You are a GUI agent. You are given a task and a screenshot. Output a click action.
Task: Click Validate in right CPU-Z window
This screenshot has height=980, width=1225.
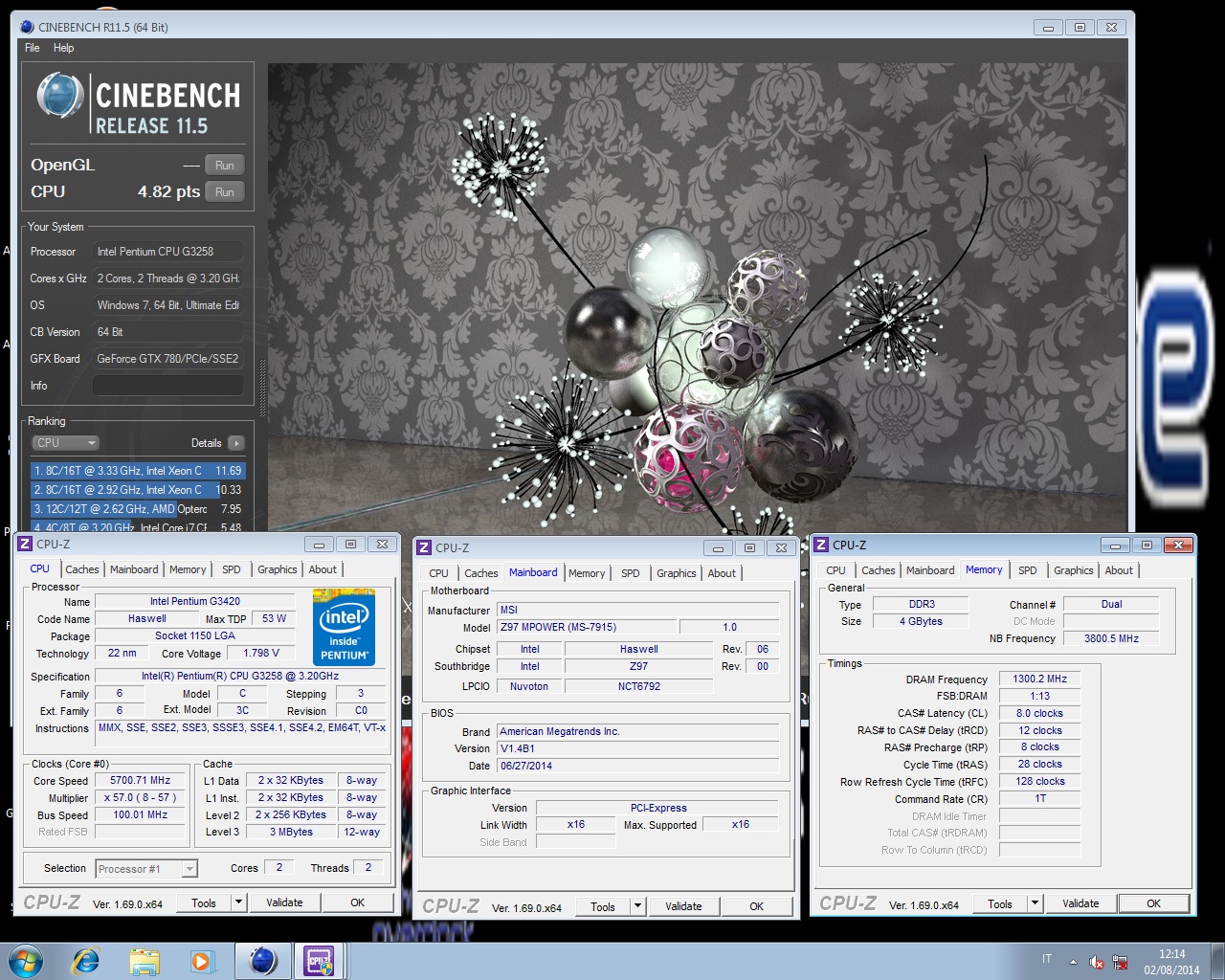click(1080, 903)
